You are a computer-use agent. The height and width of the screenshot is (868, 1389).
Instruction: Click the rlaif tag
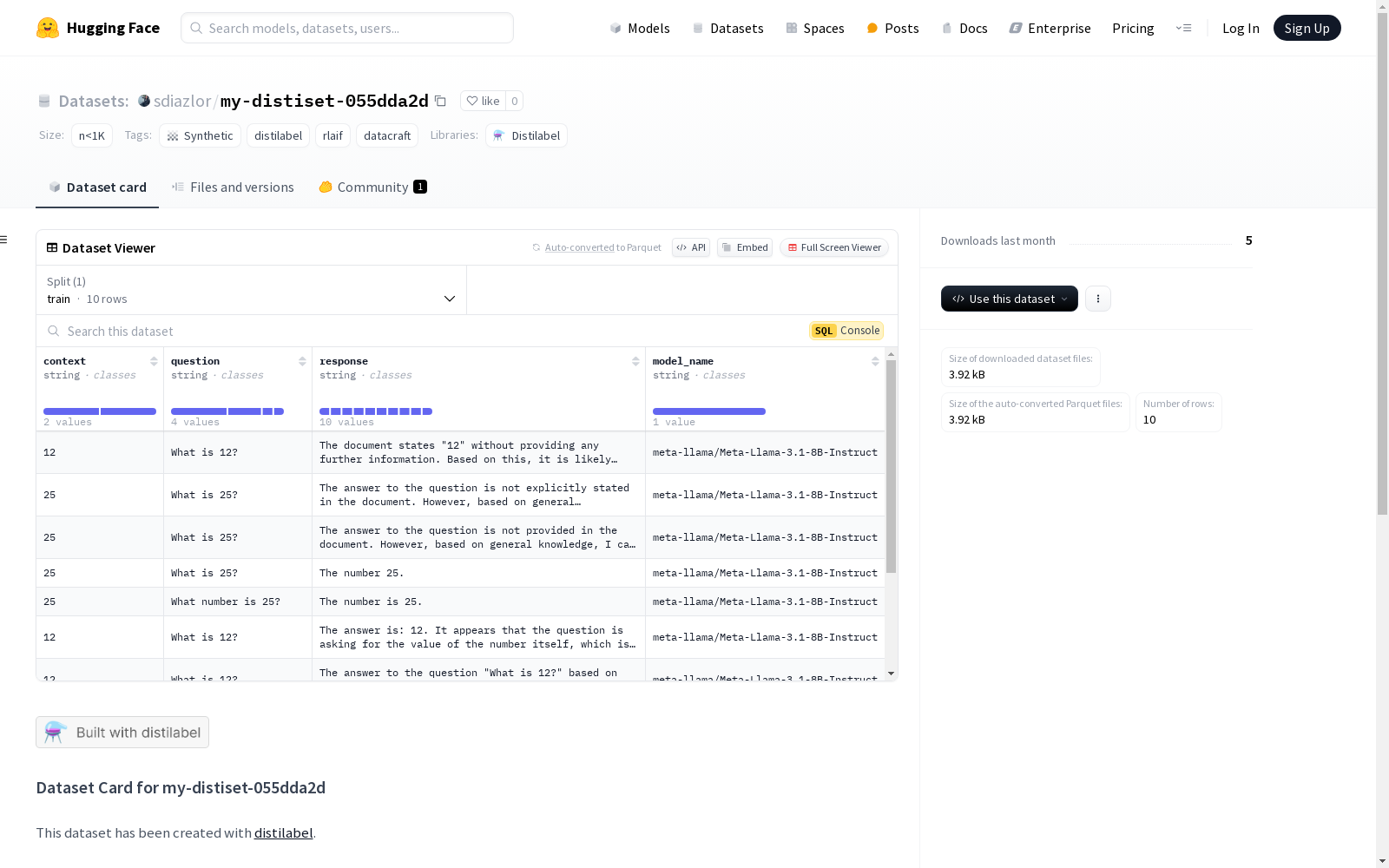click(x=332, y=135)
